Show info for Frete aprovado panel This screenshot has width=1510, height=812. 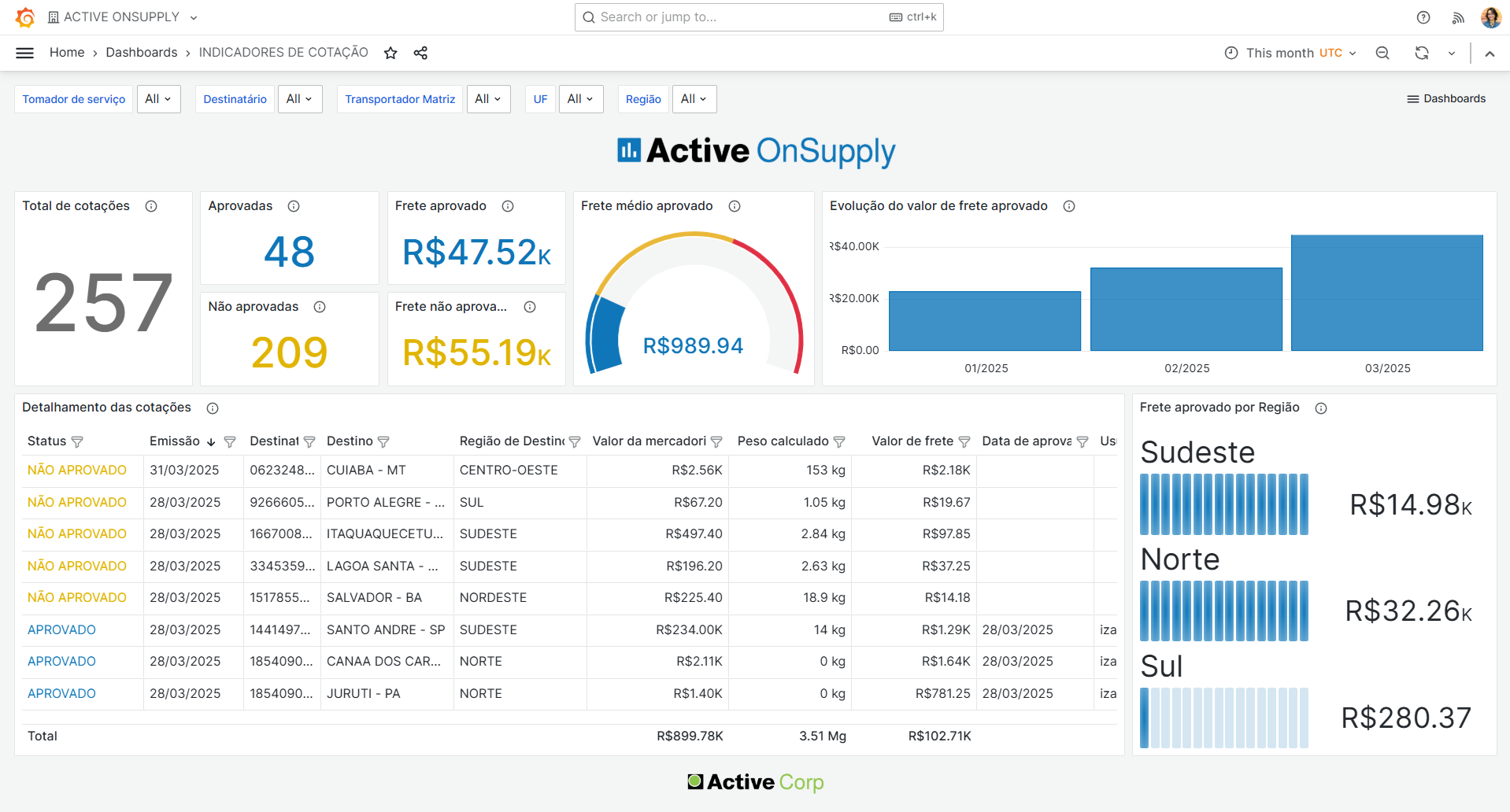(x=508, y=206)
